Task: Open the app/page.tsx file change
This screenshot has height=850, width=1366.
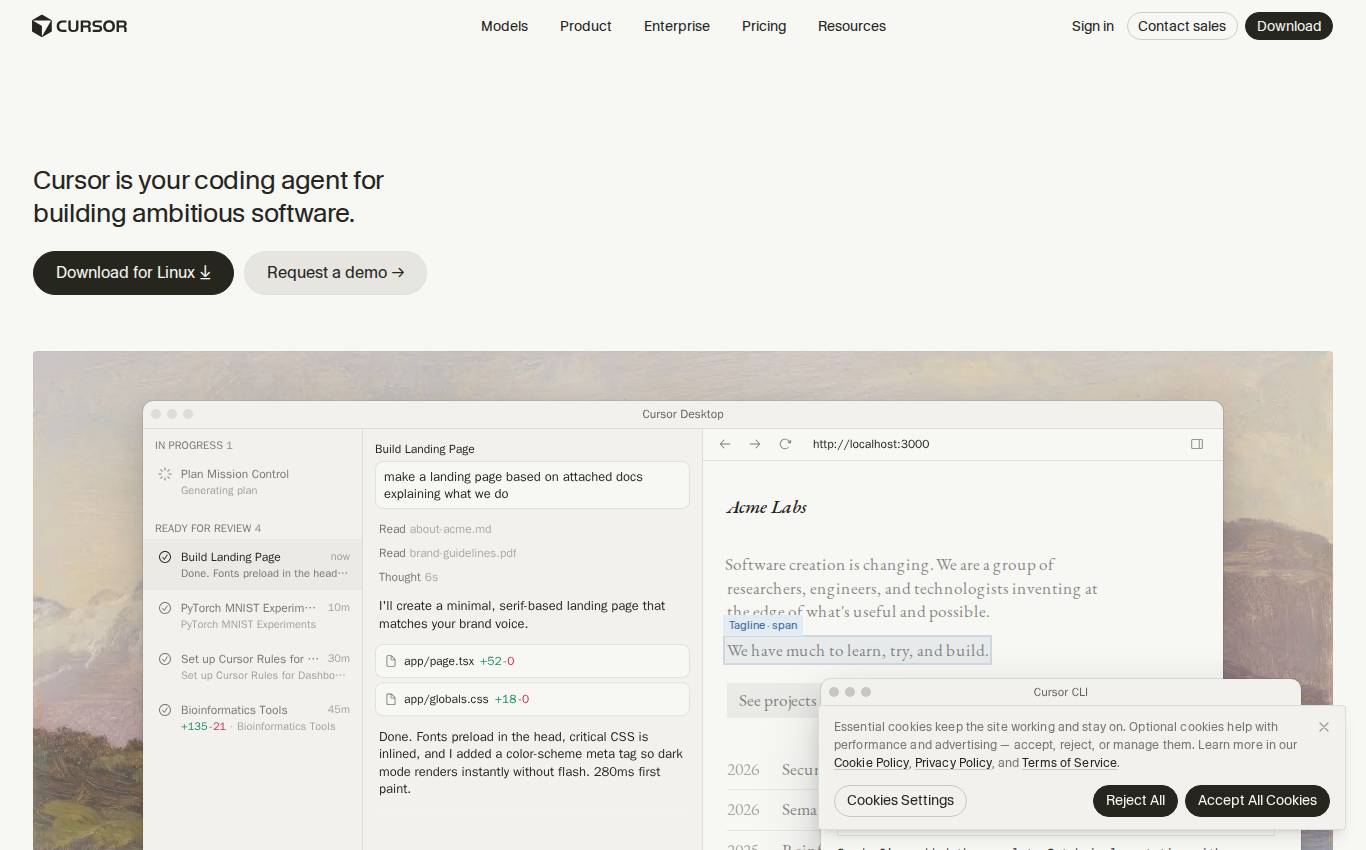Action: [532, 661]
